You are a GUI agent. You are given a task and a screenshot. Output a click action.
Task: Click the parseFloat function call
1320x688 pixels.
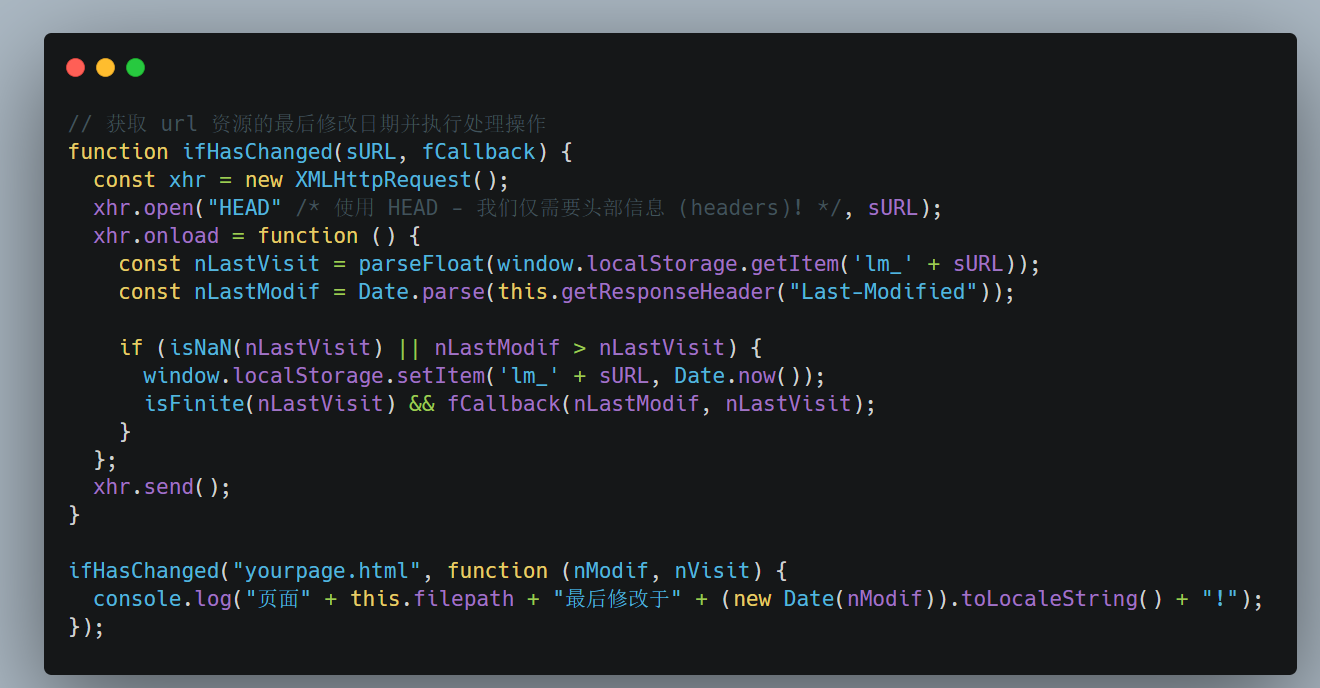click(x=421, y=264)
